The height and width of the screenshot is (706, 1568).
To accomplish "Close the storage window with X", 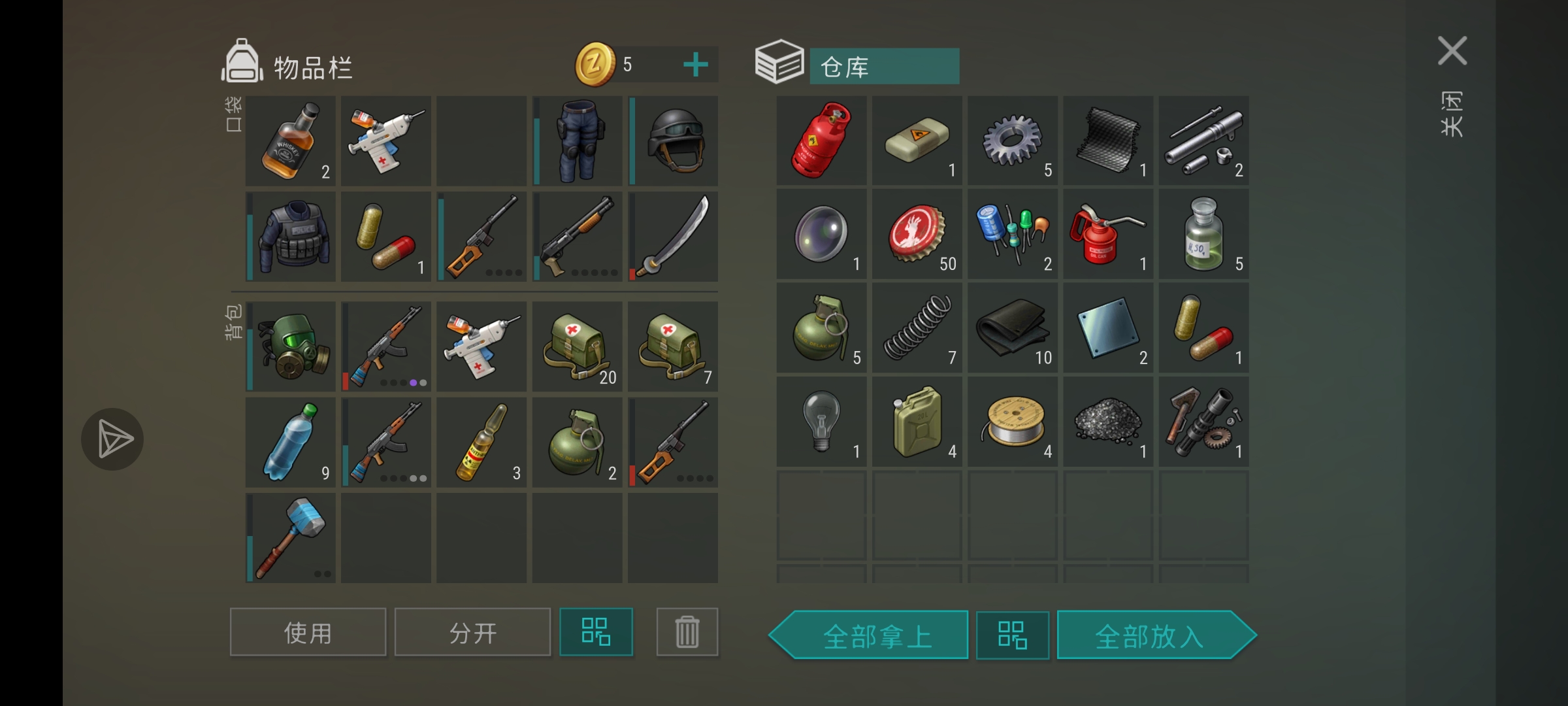I will click(x=1452, y=51).
